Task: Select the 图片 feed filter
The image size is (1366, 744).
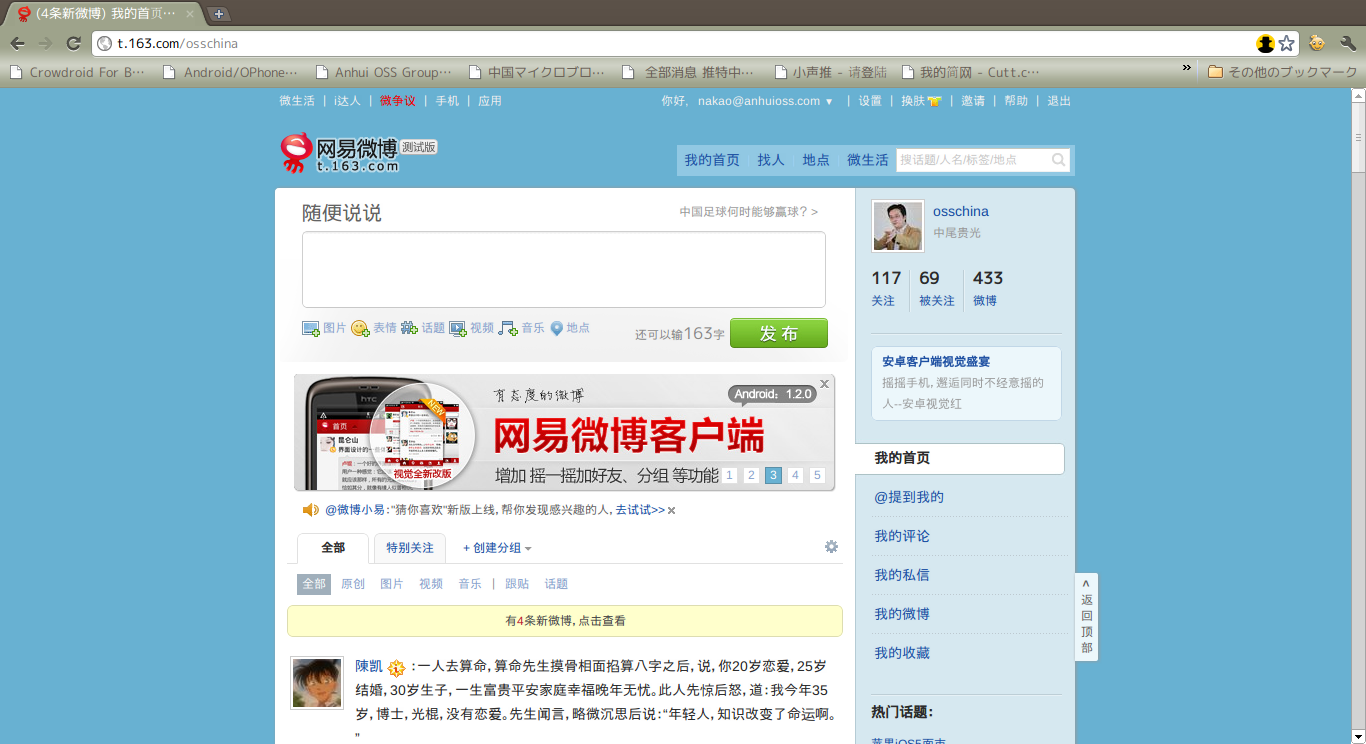Action: click(392, 584)
